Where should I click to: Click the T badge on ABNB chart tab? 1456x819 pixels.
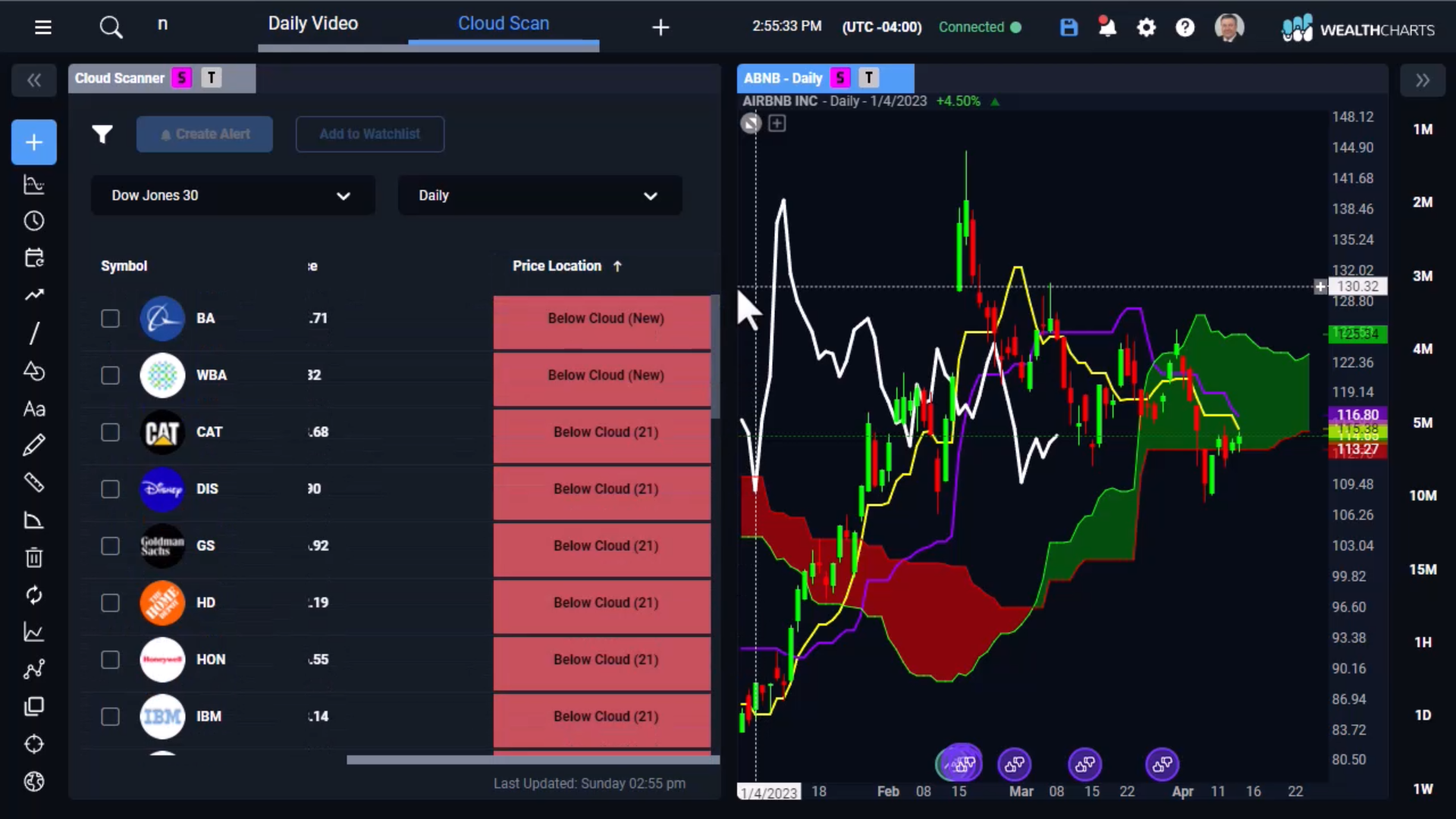(x=869, y=78)
